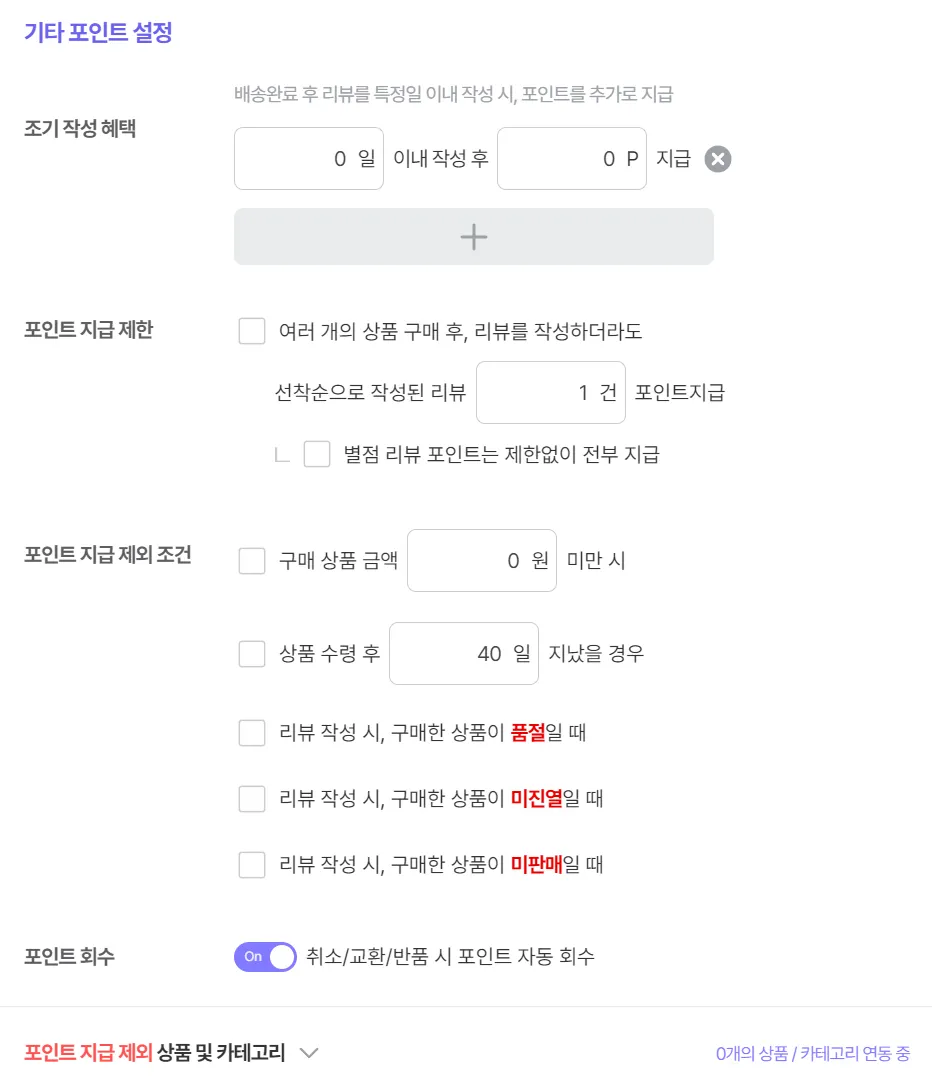Click the 취소/교환/반품 시 포인트 자동 회수 label
The image size is (932, 1088).
tap(450, 957)
